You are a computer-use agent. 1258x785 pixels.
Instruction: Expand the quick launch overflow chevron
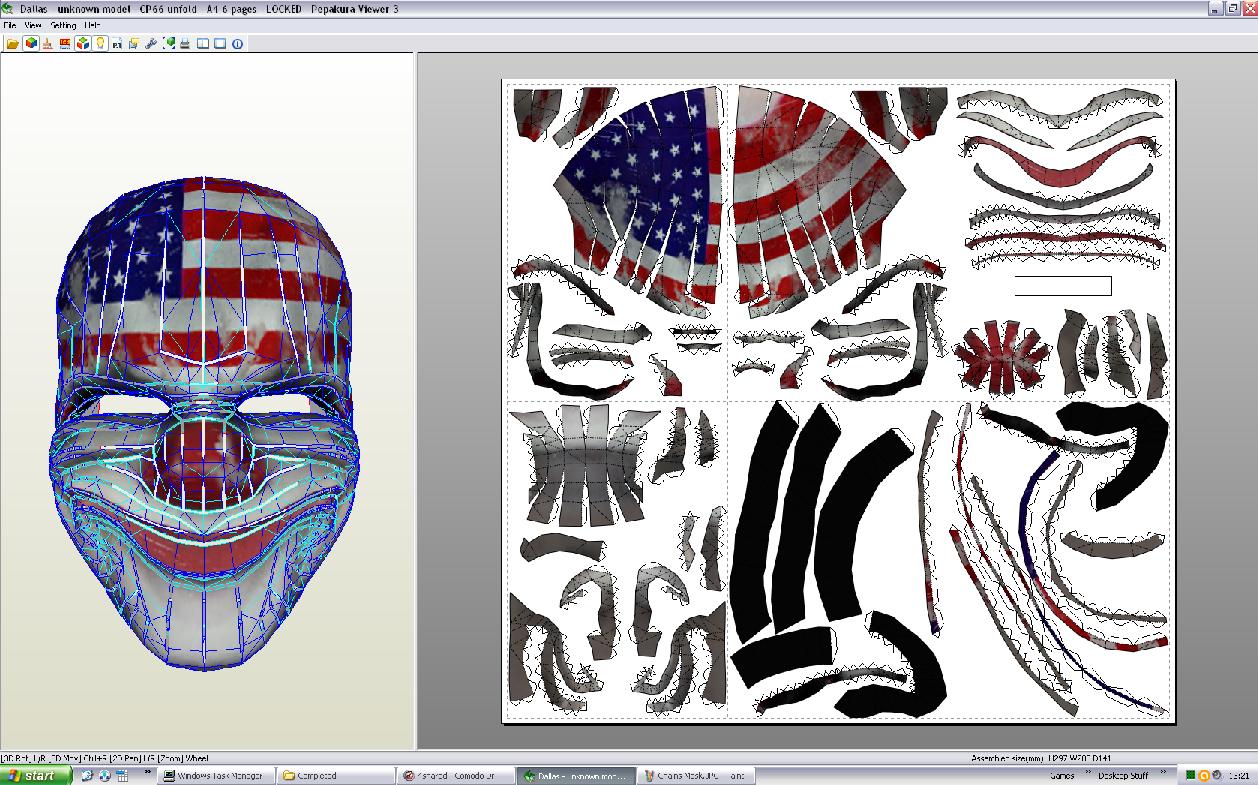[x=148, y=772]
